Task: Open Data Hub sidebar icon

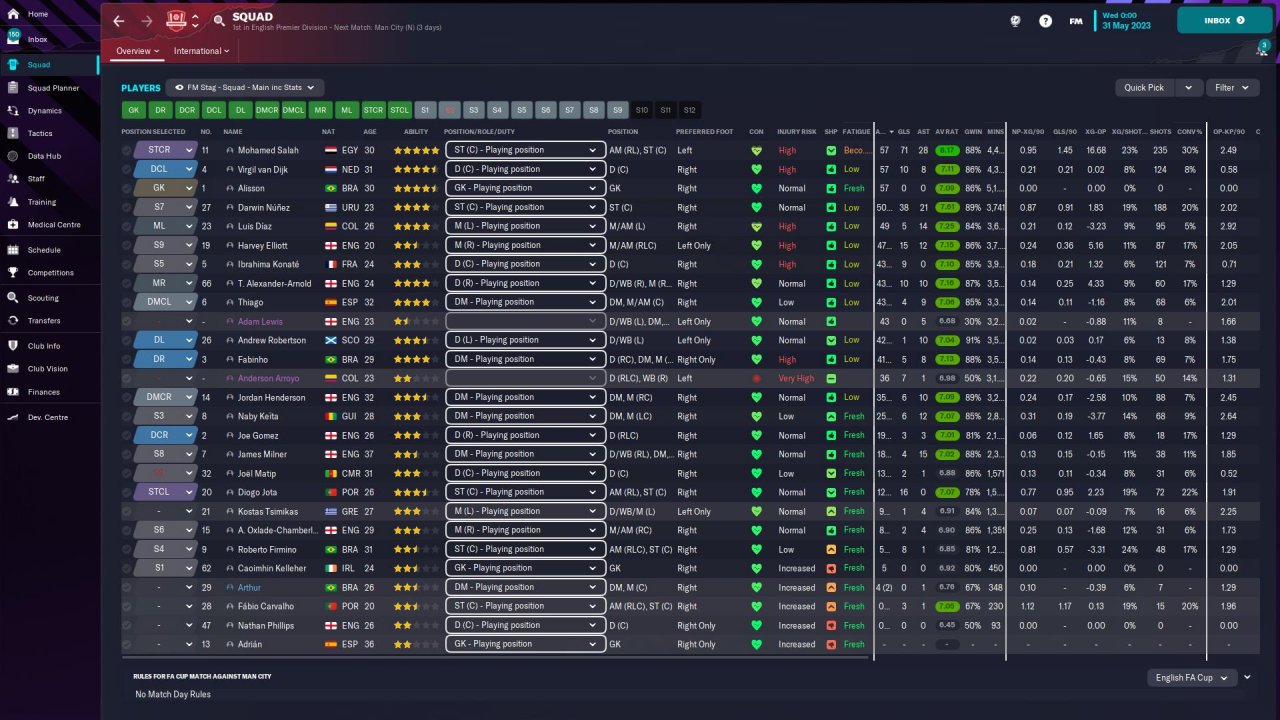Action: pos(13,156)
